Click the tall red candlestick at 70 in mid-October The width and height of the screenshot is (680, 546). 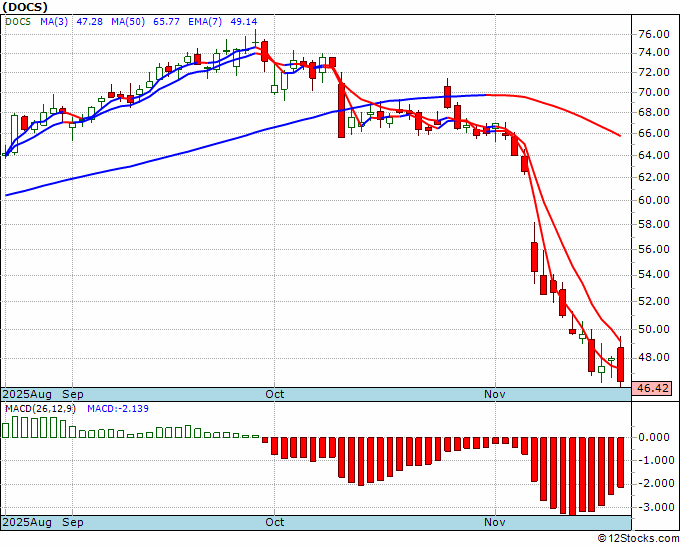pos(342,111)
